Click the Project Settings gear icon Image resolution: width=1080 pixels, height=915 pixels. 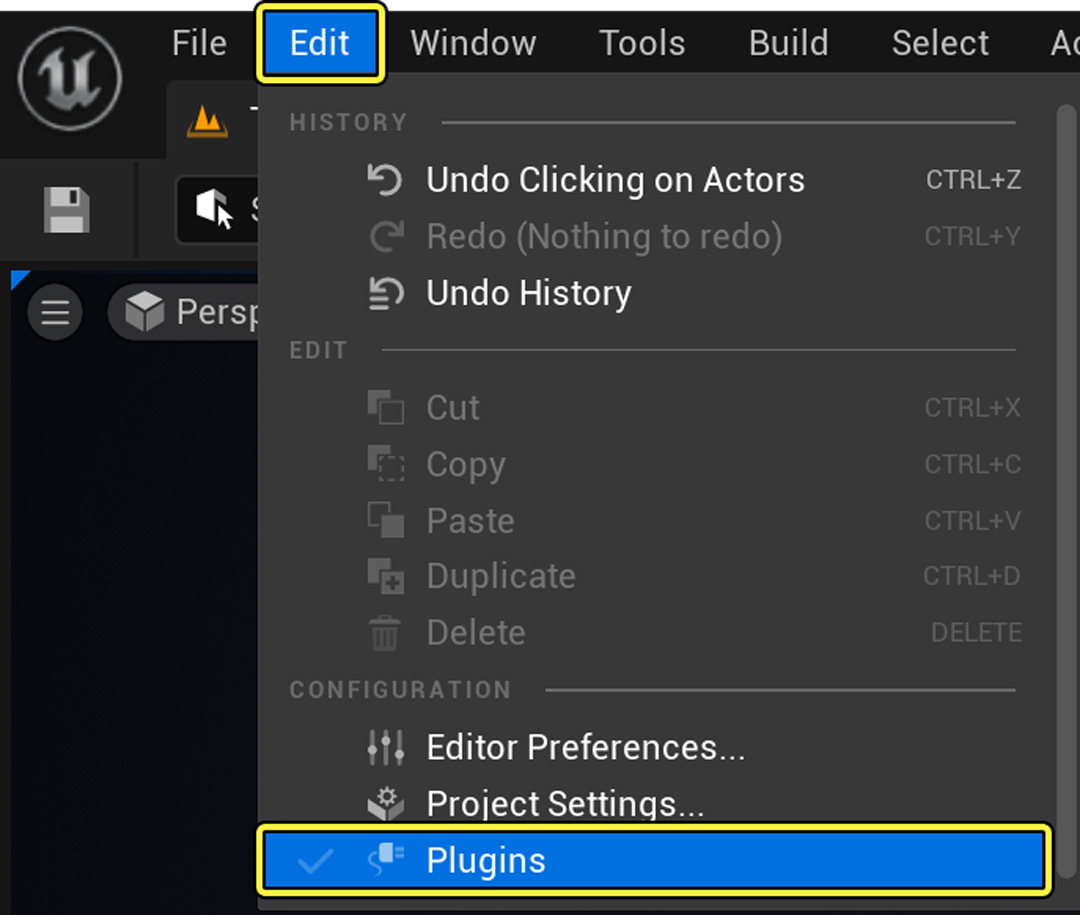[386, 802]
